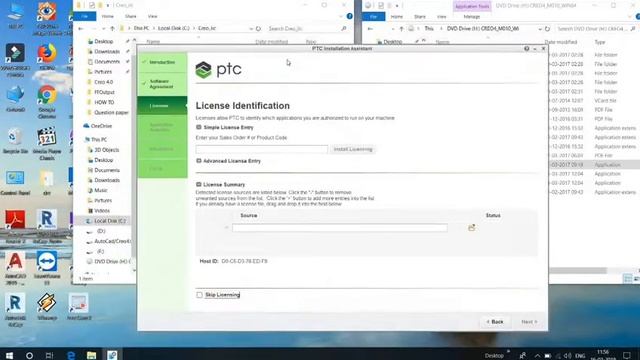Screen dimensions: 640x360
Task: Open Manage tab in DVD Drive explorer window
Action: pos(472,17)
